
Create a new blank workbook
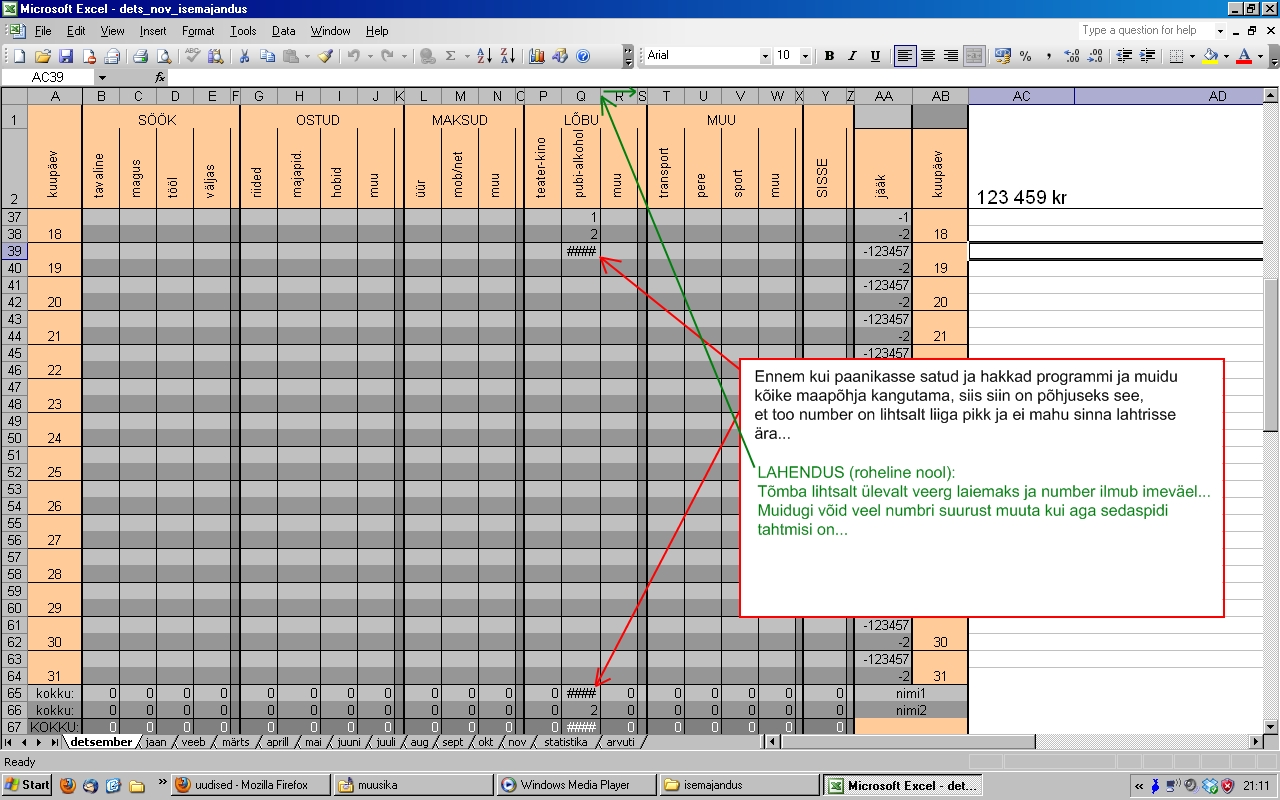[x=19, y=56]
